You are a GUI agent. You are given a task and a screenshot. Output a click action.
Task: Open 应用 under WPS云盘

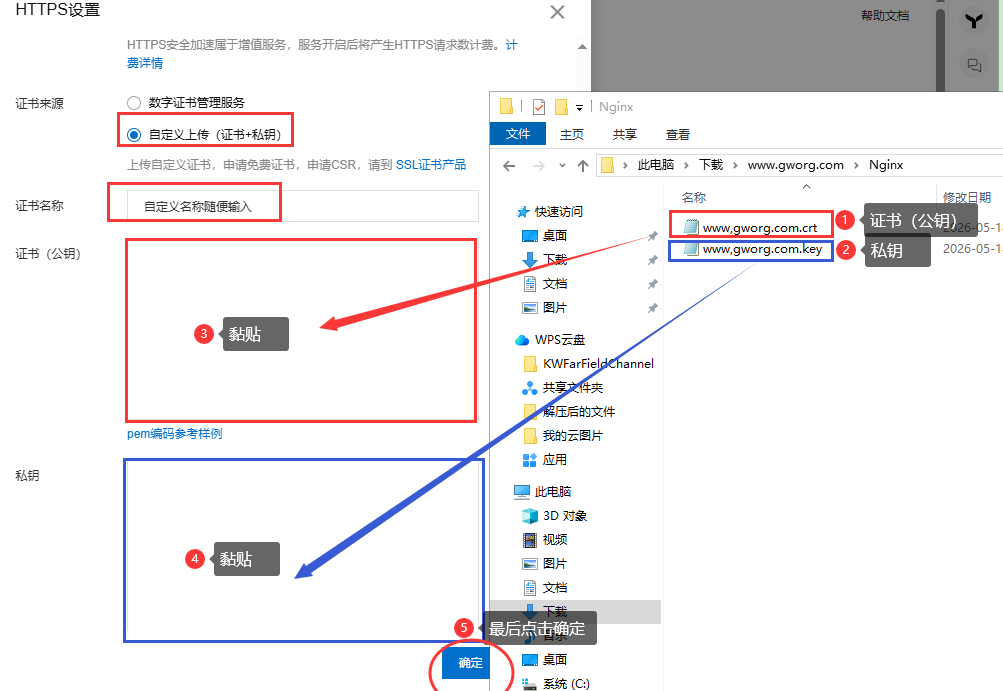(x=554, y=460)
